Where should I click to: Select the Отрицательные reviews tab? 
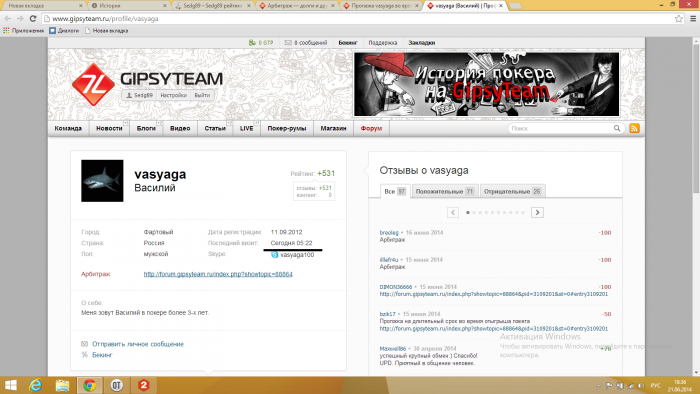(x=512, y=191)
